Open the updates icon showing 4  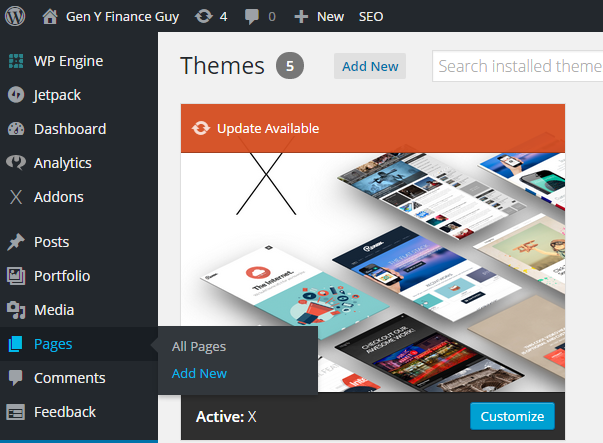click(x=203, y=17)
